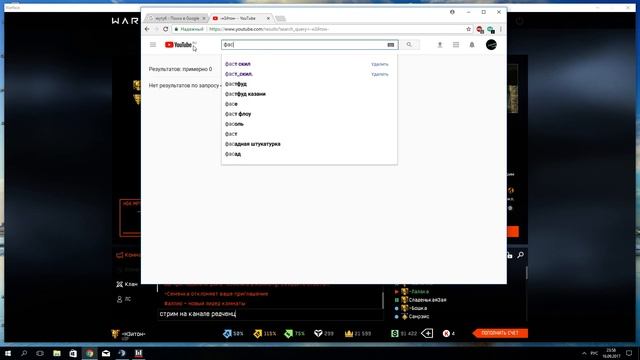
Task: Click the yellow 115% booster icon
Action: (258, 333)
